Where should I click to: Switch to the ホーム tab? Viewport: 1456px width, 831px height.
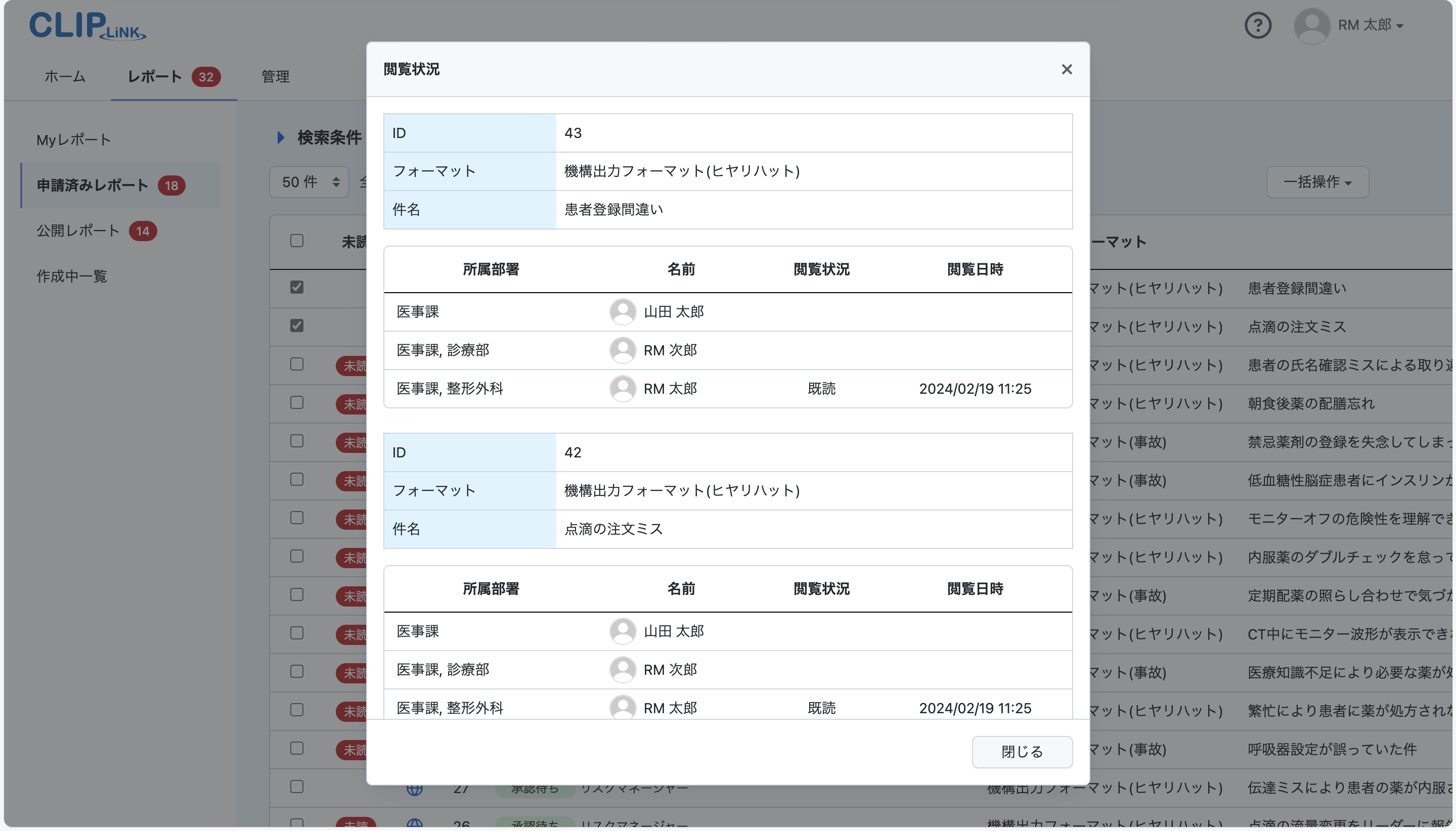[x=65, y=76]
